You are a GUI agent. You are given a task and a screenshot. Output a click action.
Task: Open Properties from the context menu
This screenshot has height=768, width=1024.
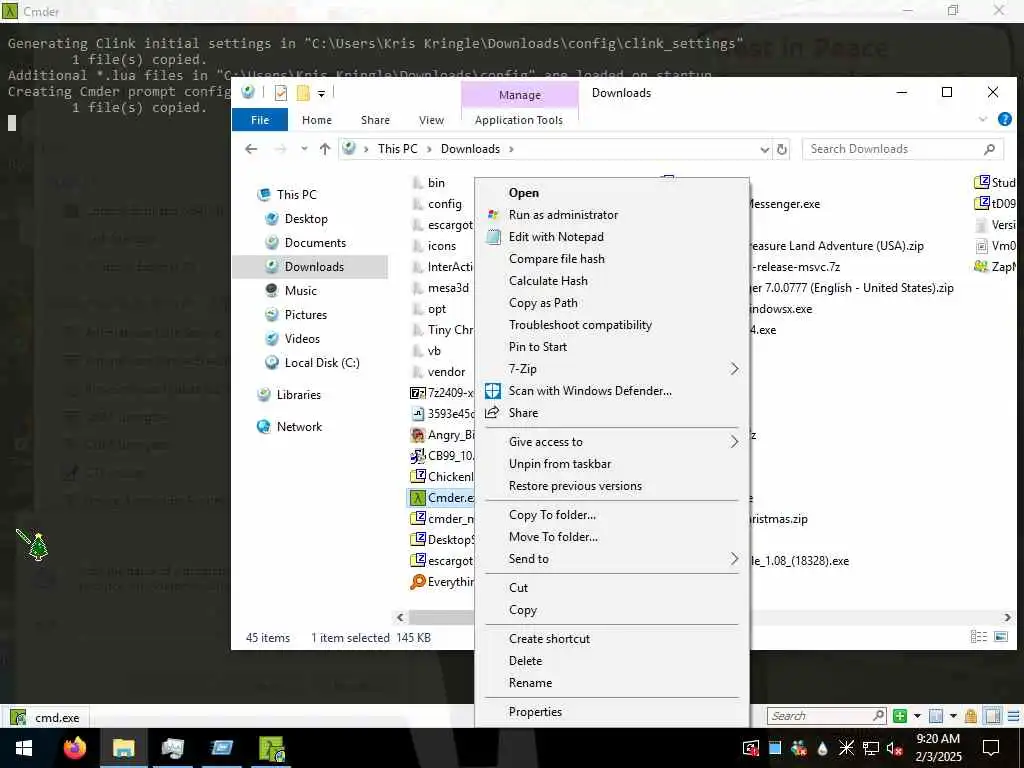pyautogui.click(x=535, y=712)
